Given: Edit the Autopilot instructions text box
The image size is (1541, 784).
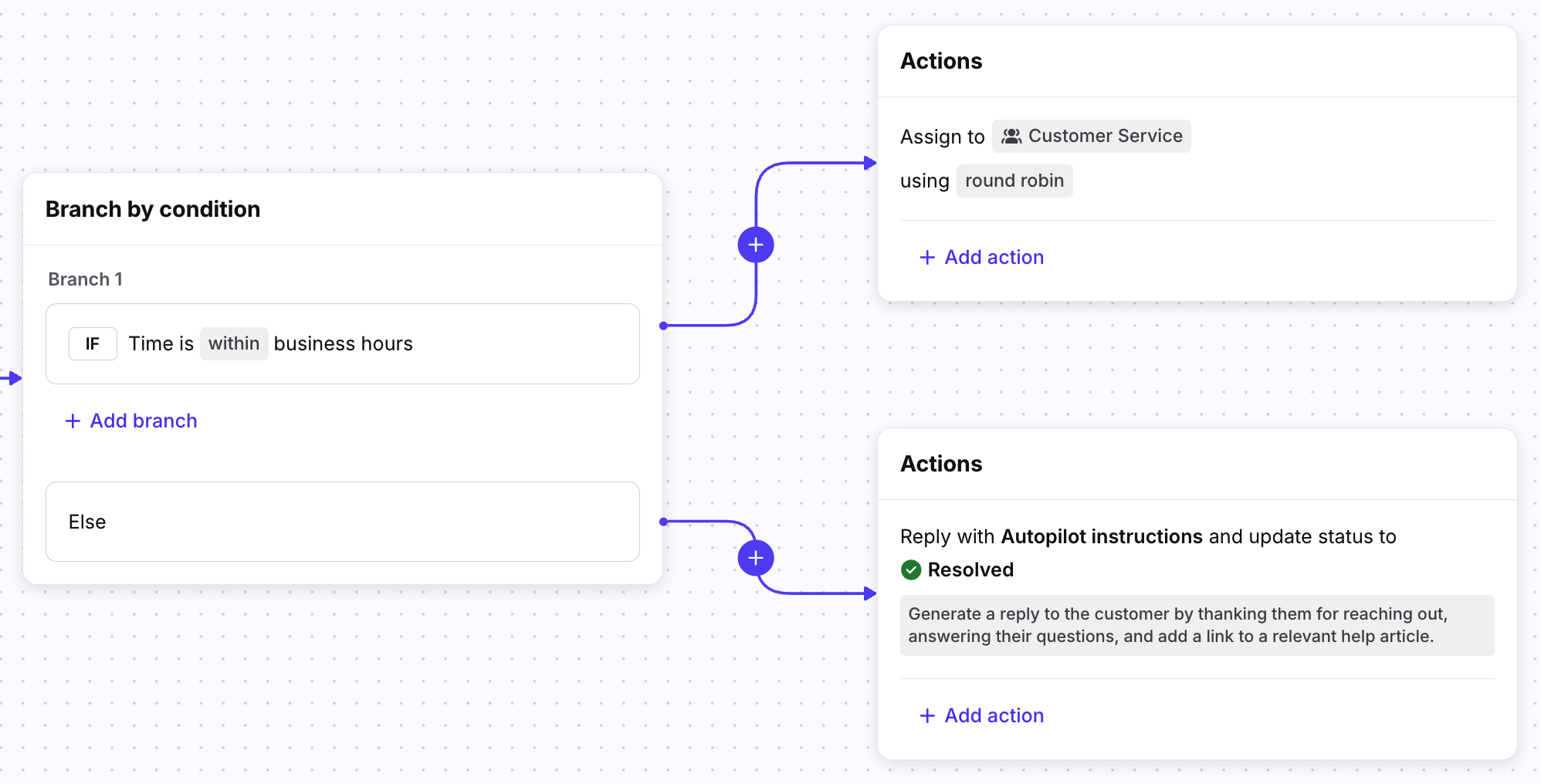Looking at the screenshot, I should pyautogui.click(x=1197, y=625).
